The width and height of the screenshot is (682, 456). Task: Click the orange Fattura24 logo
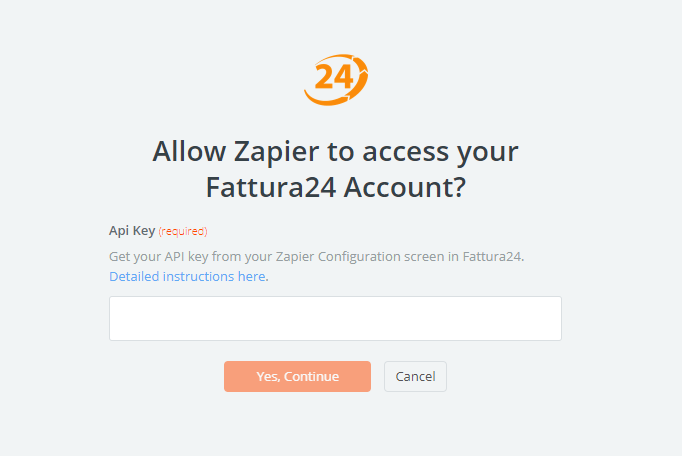(x=336, y=80)
